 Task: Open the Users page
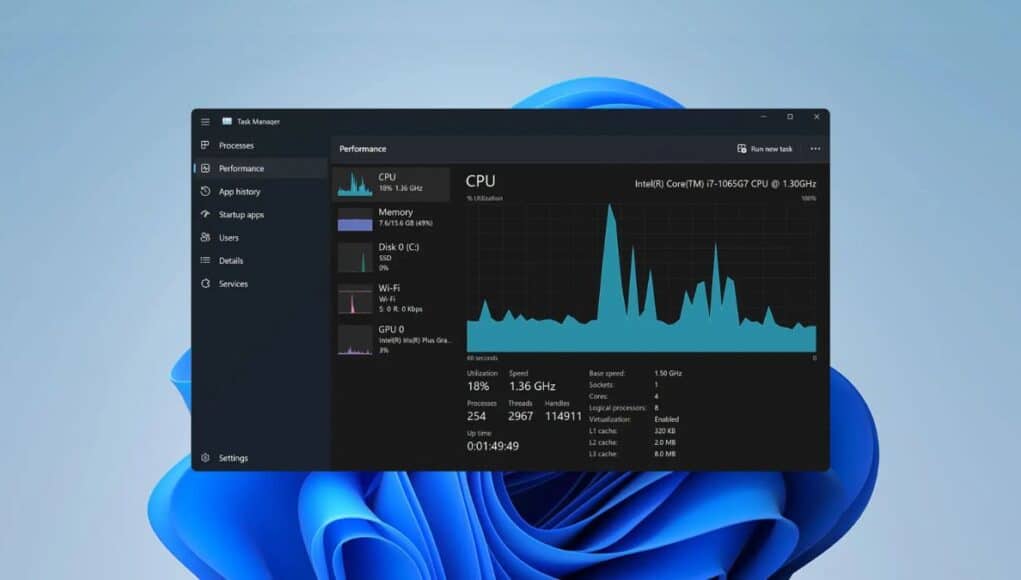coord(229,238)
